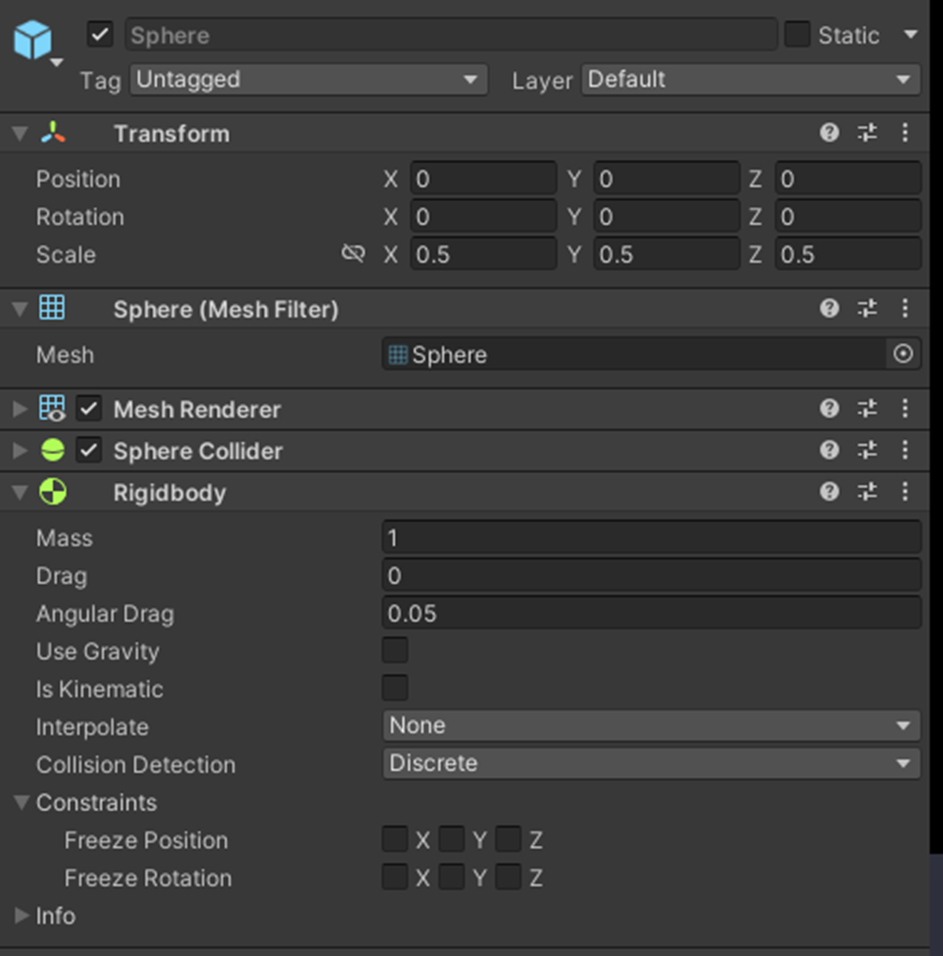Open Mesh Filter presets icon
The image size is (943, 956).
pyautogui.click(x=867, y=309)
